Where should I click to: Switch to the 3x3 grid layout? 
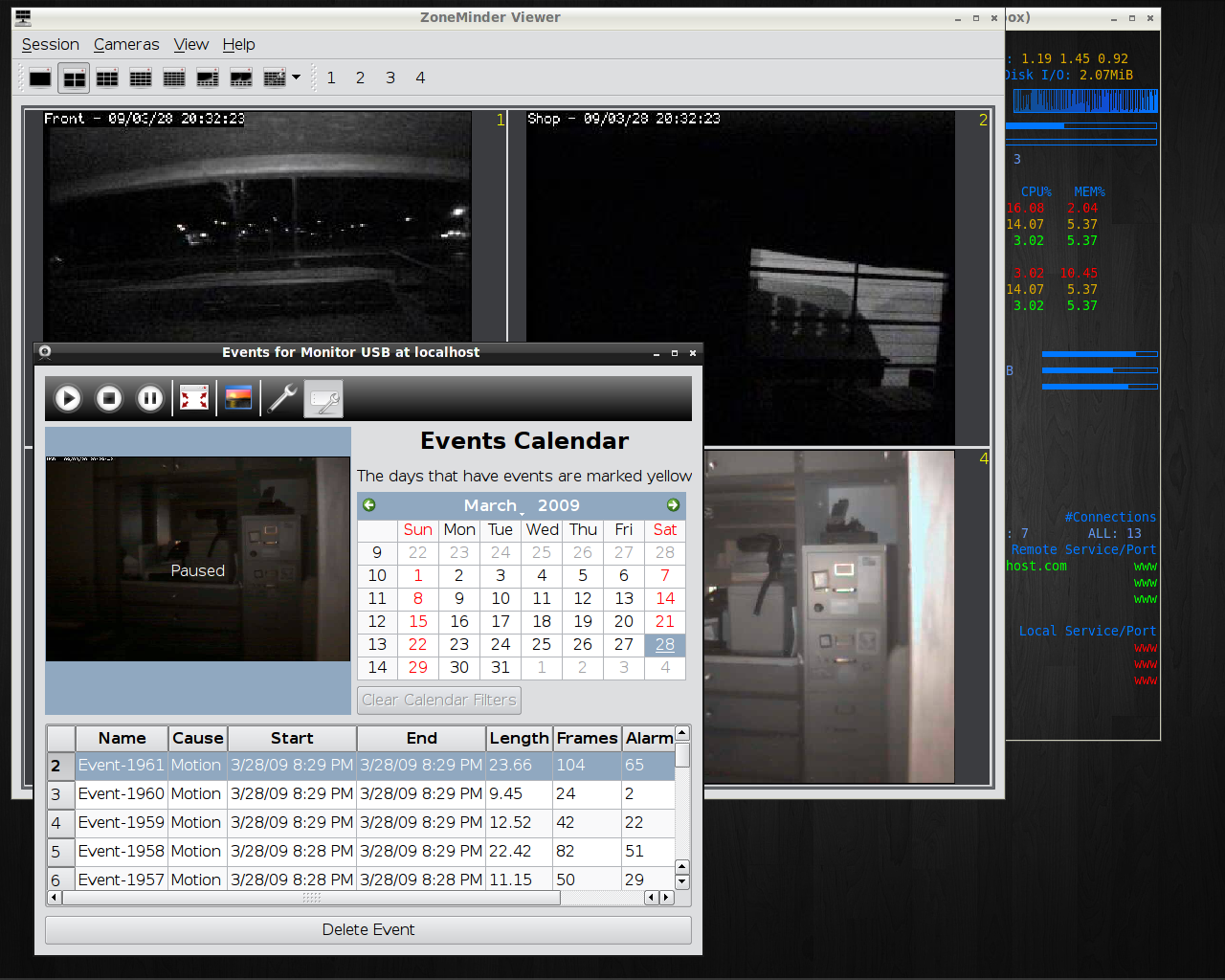[x=107, y=78]
